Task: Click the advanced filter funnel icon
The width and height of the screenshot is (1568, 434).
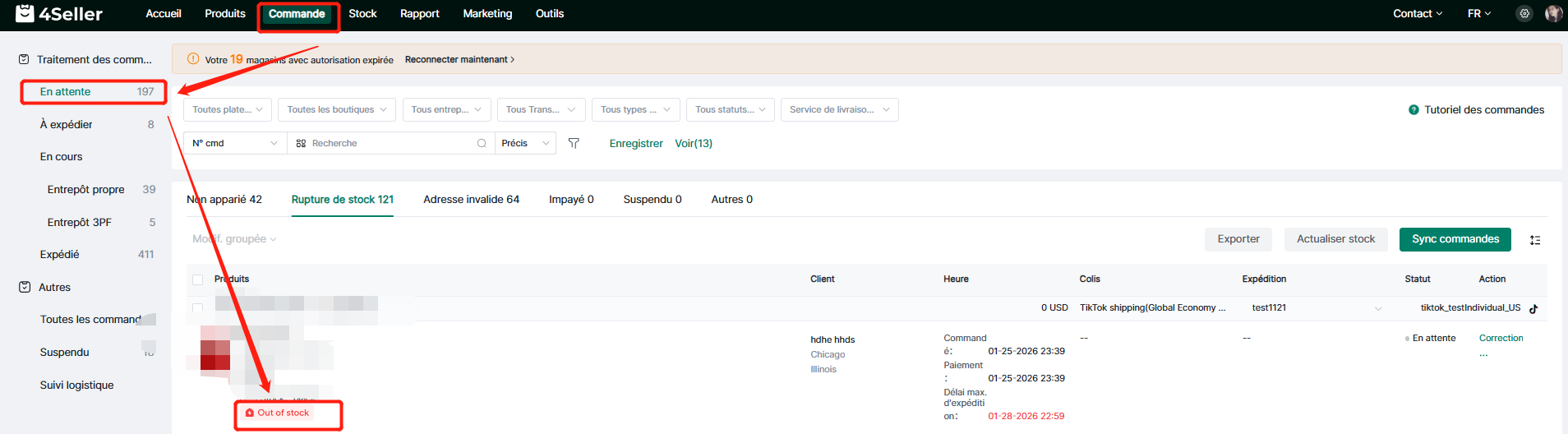Action: 574,143
